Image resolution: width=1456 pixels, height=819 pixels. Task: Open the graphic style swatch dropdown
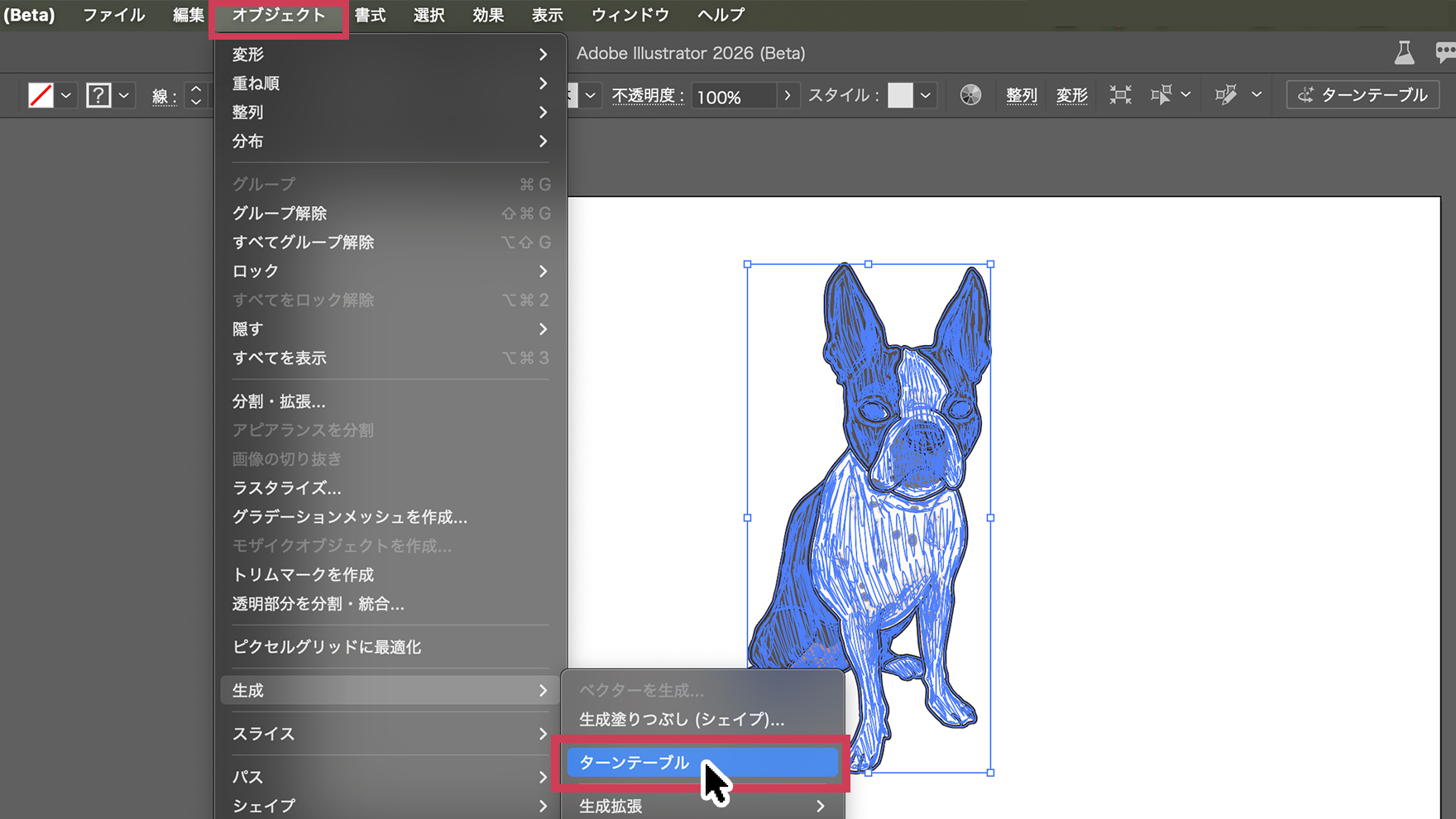(x=926, y=95)
